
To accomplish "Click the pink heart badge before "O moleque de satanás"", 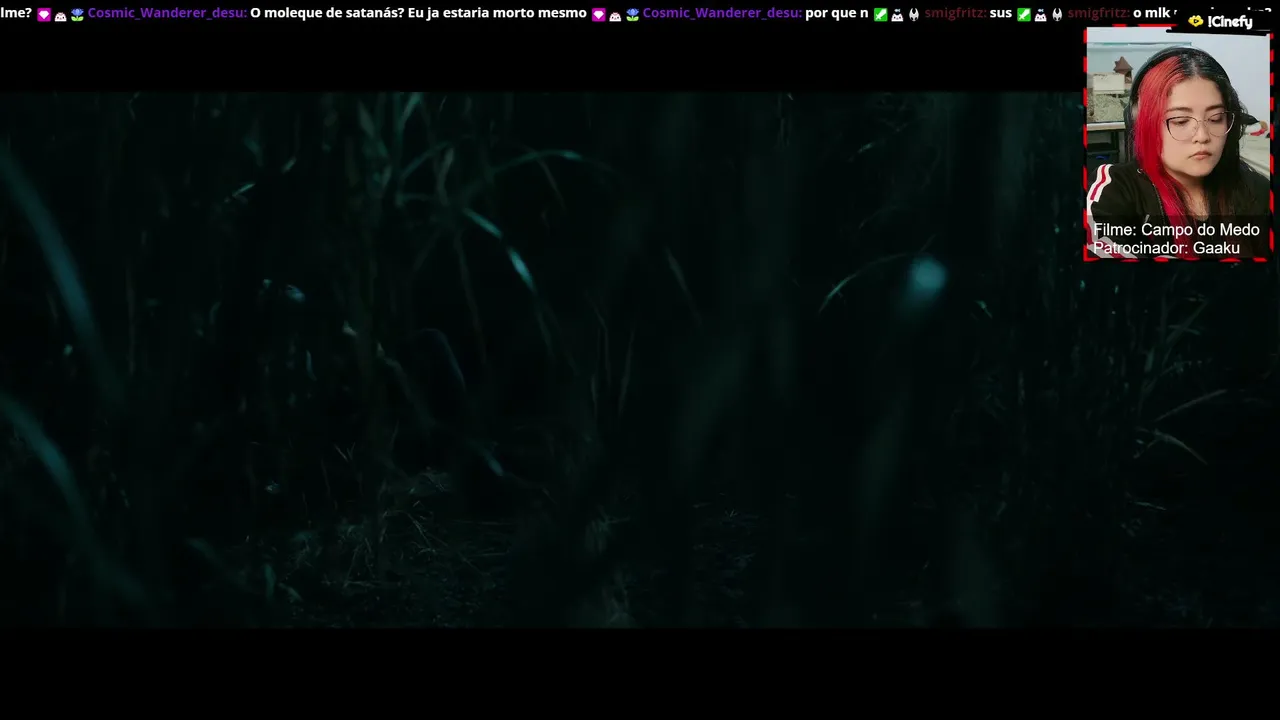I will (44, 15).
